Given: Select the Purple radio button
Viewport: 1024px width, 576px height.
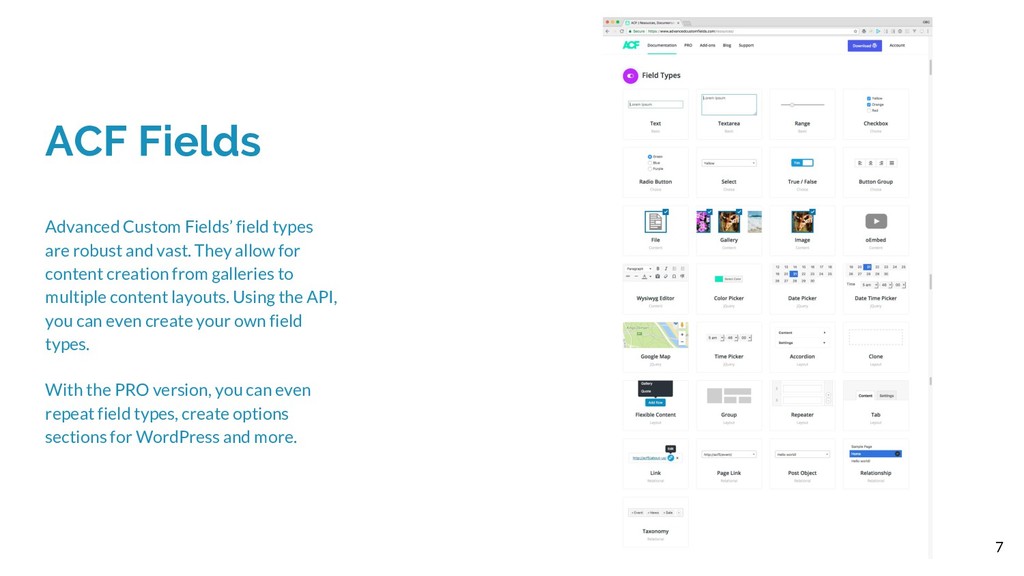Looking at the screenshot, I should [x=650, y=168].
